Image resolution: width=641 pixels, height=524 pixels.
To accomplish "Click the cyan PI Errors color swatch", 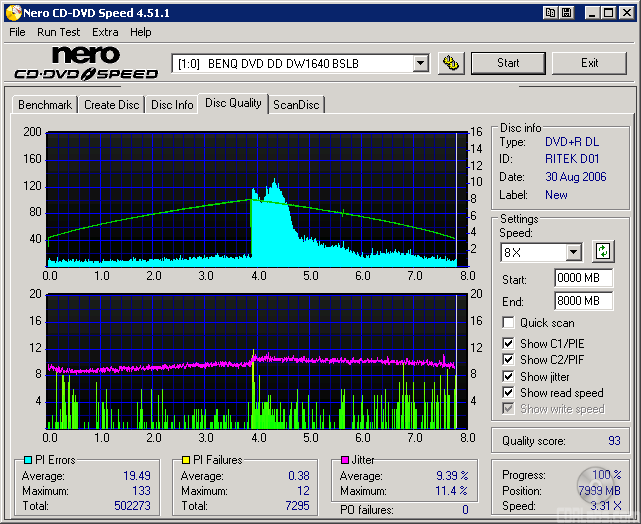I will pos(28,461).
